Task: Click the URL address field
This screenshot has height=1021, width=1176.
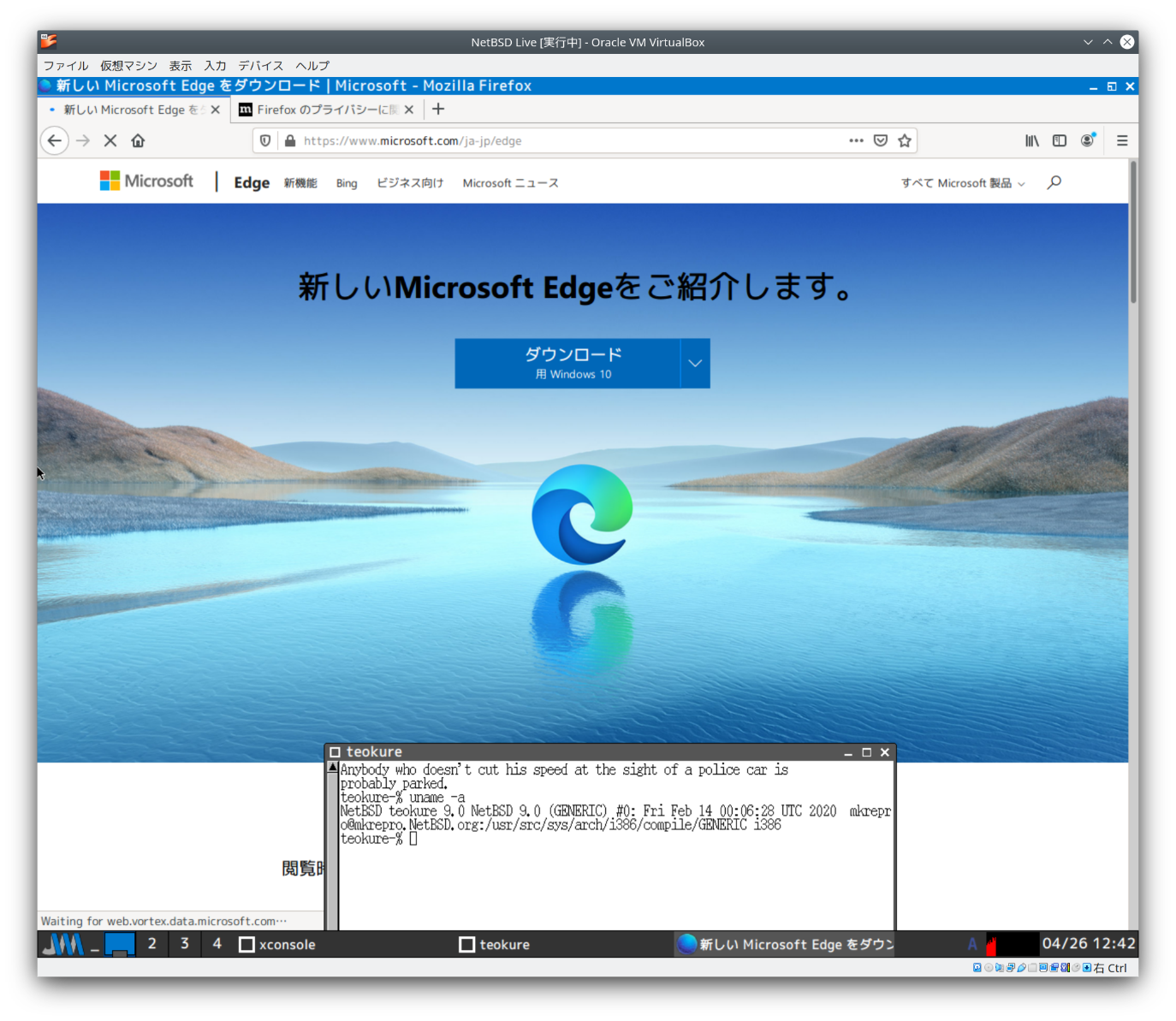Action: click(x=565, y=141)
